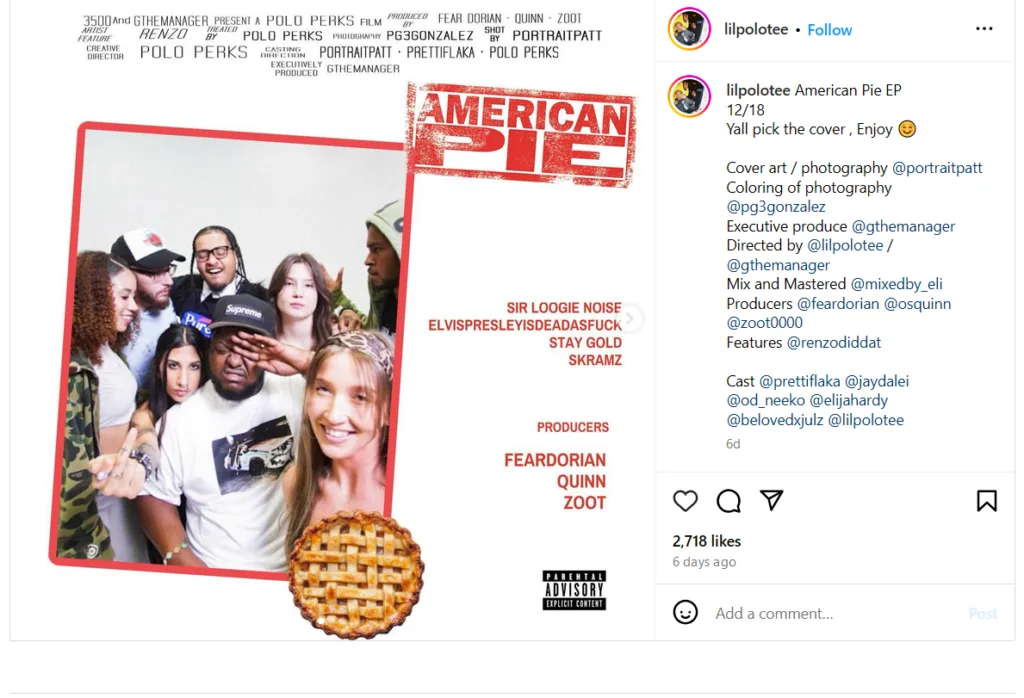Open @mixedby_eli mention link
This screenshot has width=1024, height=698.
[x=896, y=284]
